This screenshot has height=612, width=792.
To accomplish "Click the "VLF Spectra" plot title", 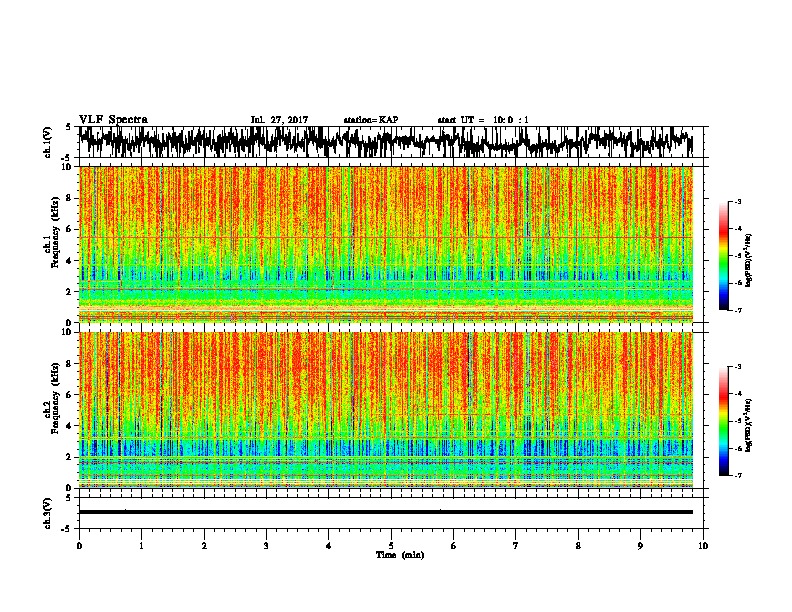I will coord(113,120).
